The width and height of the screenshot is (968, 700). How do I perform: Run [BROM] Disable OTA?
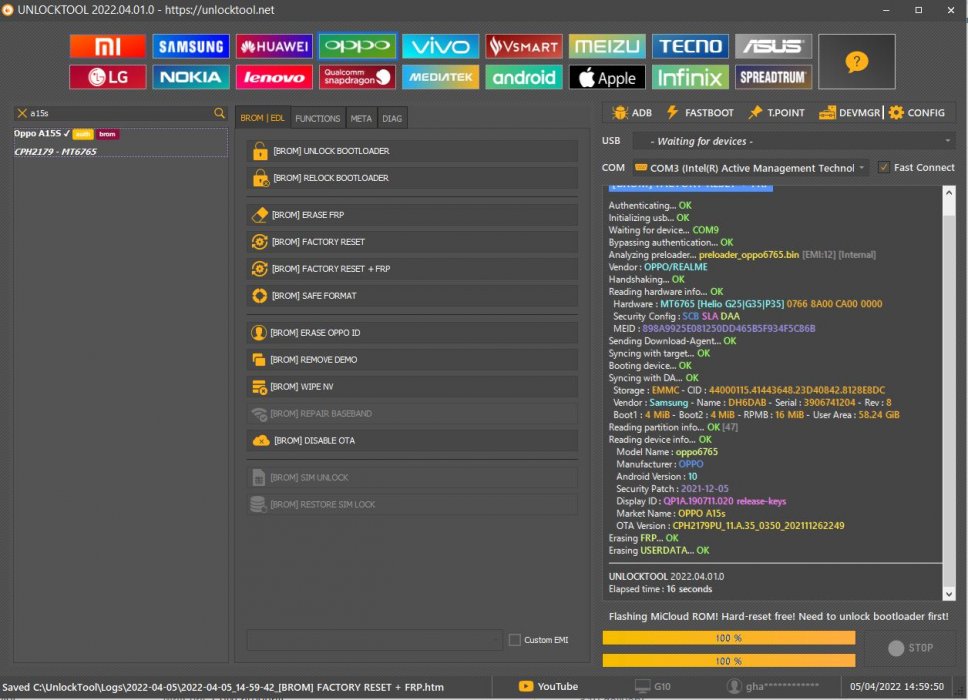click(x=412, y=441)
